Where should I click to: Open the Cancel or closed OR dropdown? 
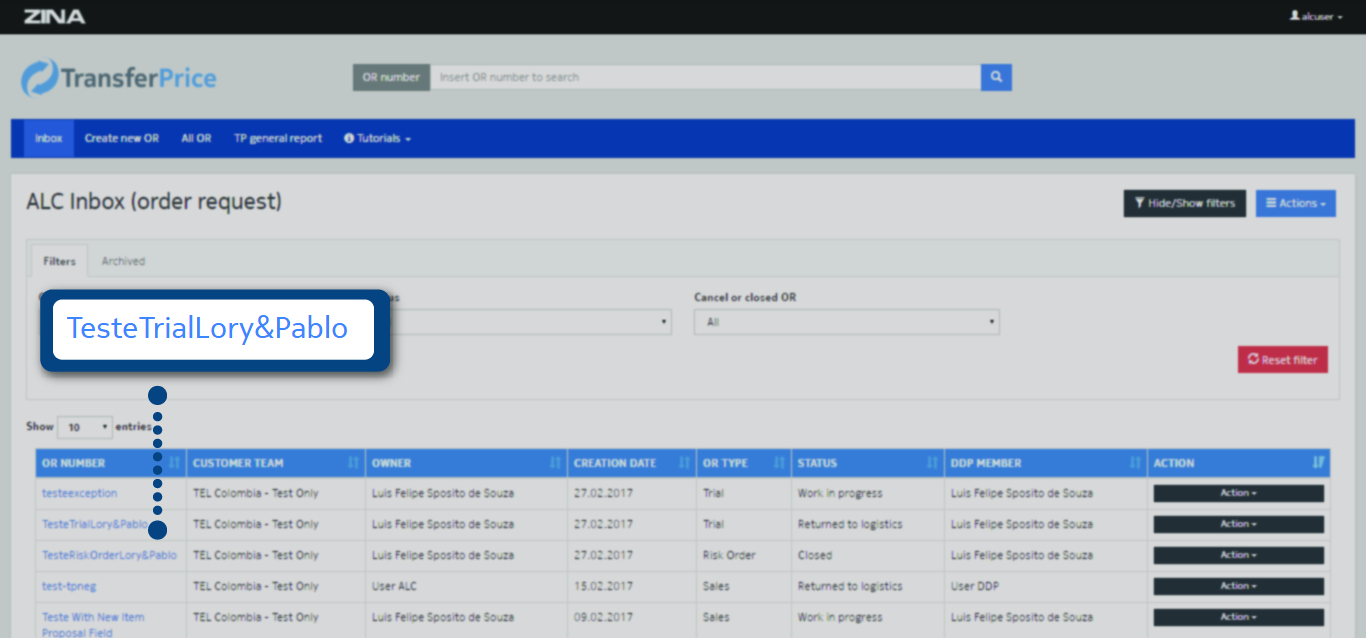[x=846, y=322]
